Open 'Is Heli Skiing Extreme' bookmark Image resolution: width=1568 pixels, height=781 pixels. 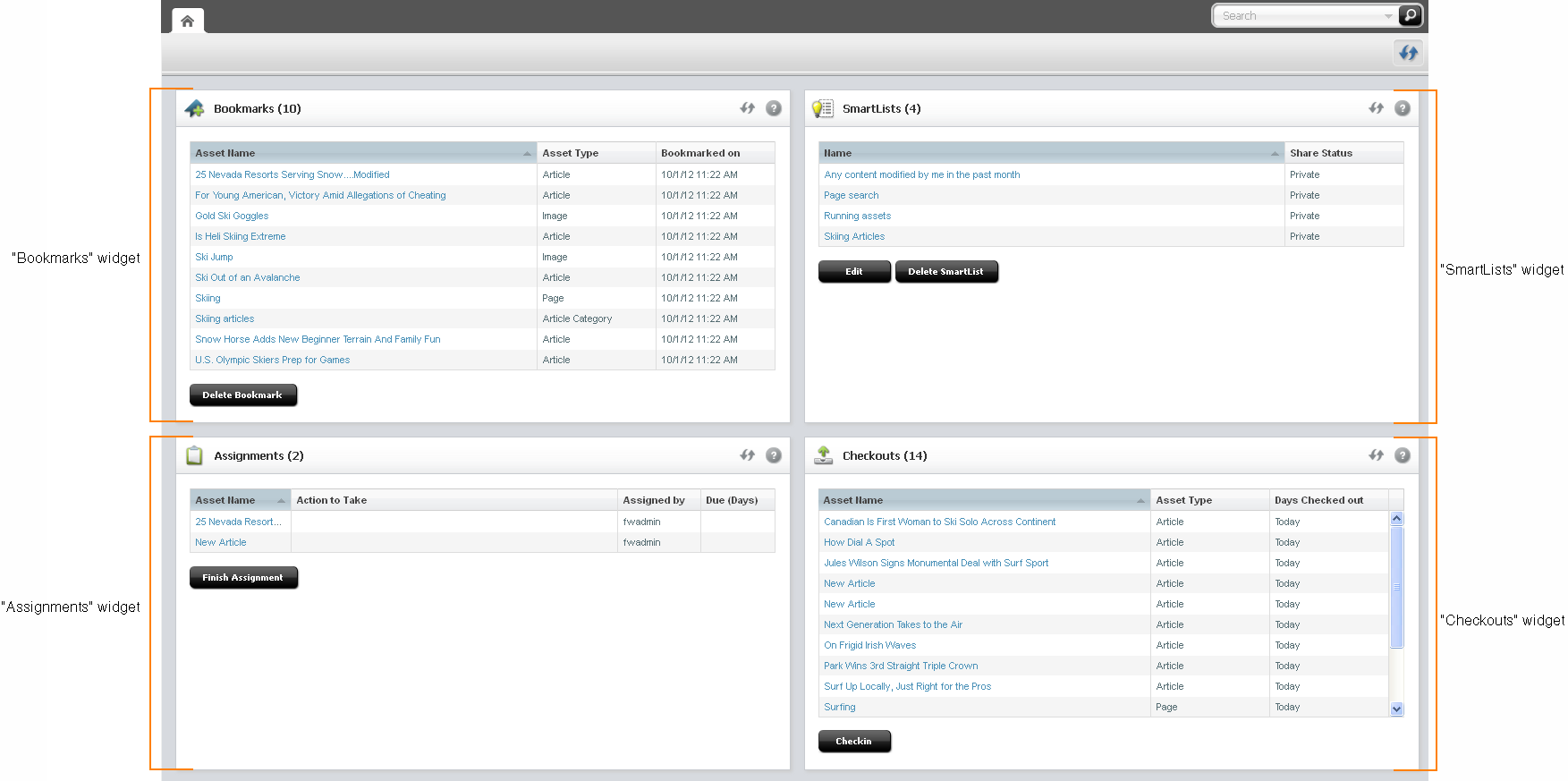tap(241, 236)
